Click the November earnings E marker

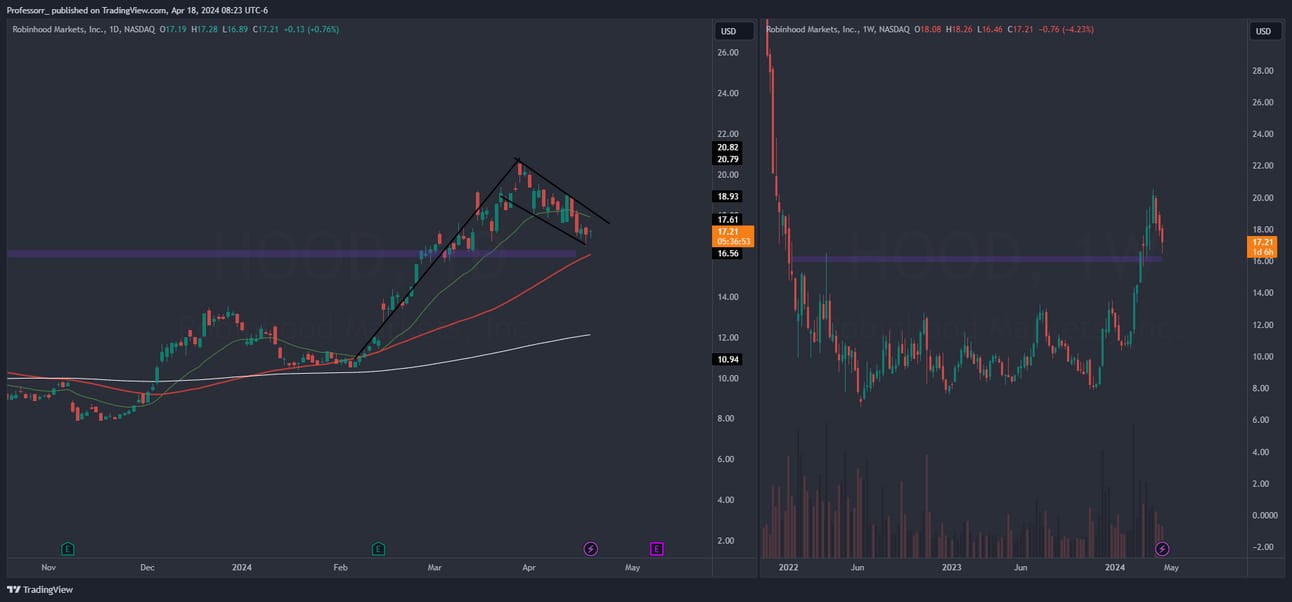click(68, 548)
